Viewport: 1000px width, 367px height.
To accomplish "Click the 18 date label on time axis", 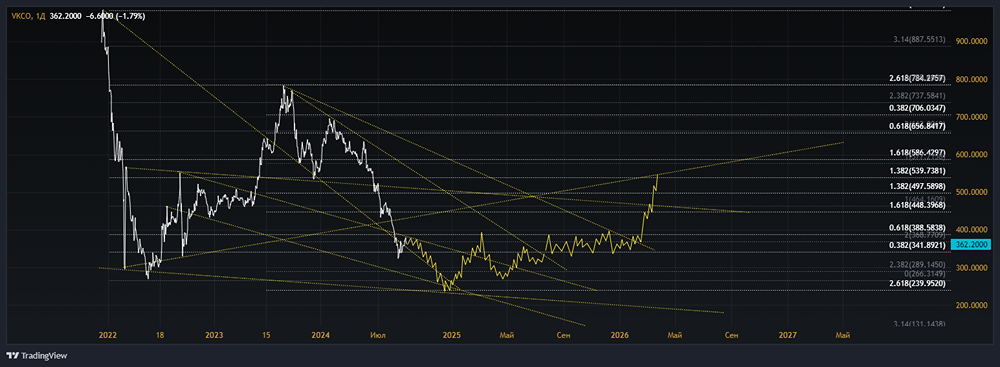I will [160, 334].
